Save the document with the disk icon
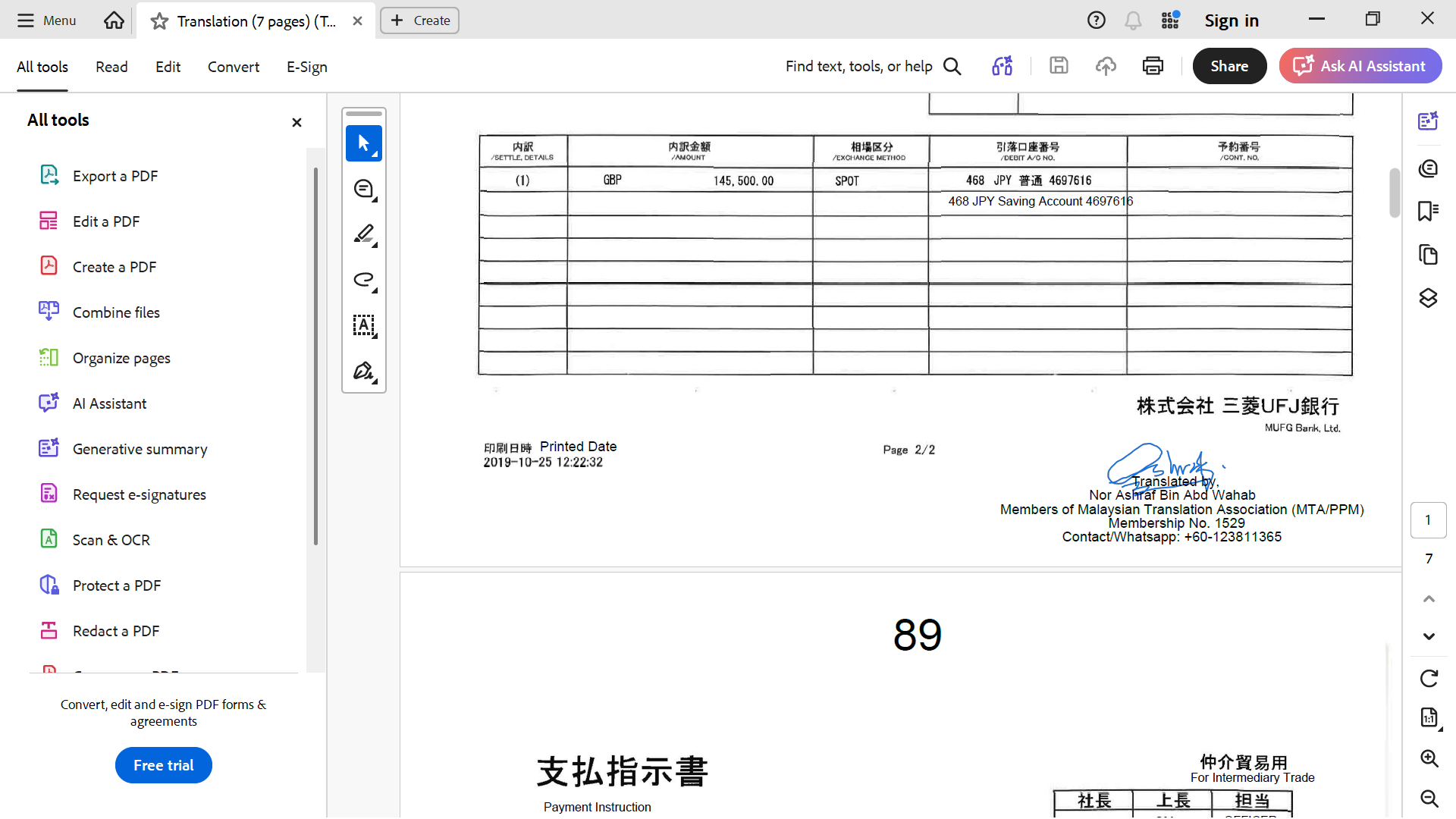Viewport: 1456px width, 819px height. point(1059,66)
